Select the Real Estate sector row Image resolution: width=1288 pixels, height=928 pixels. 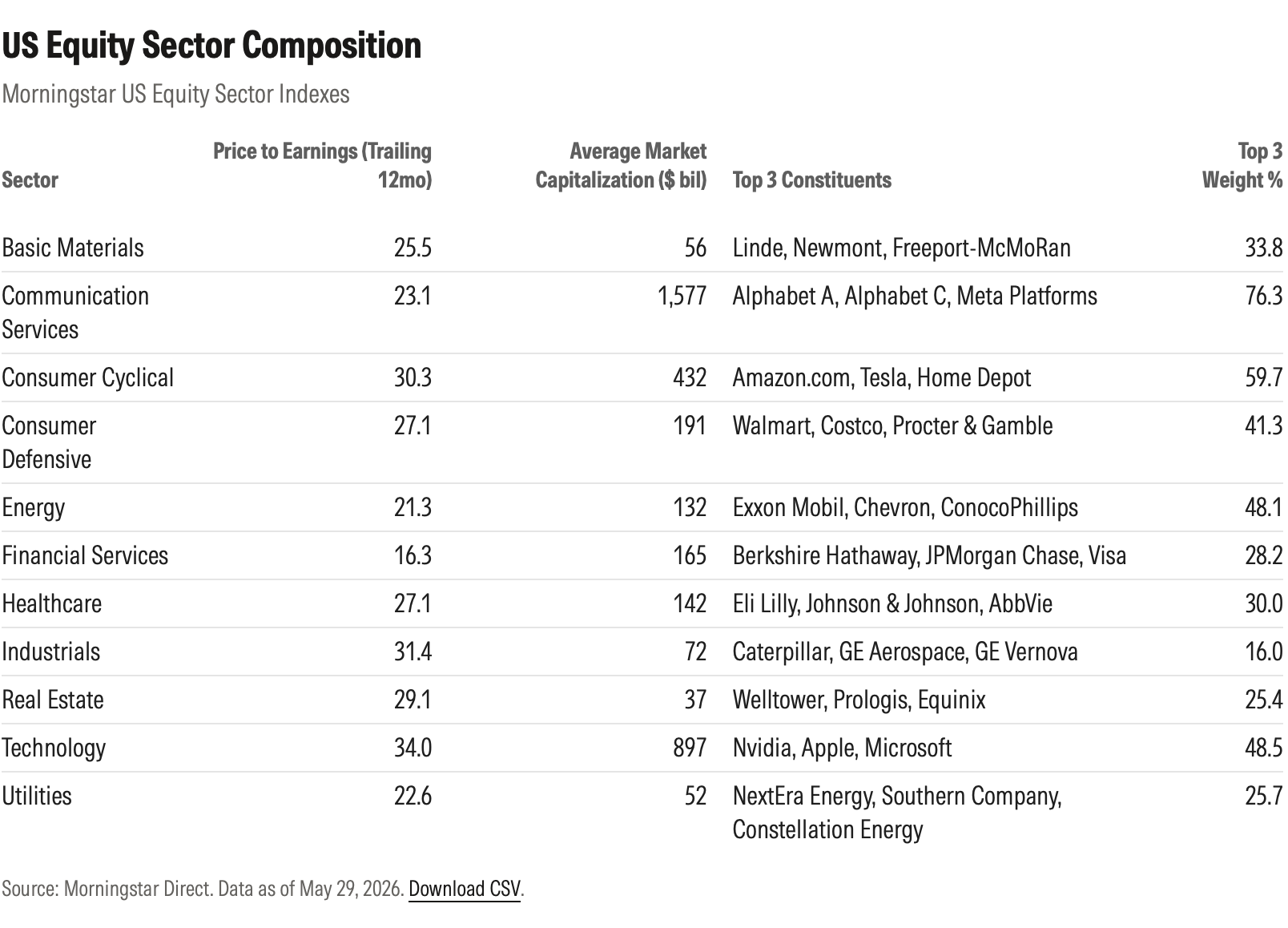pyautogui.click(x=642, y=700)
